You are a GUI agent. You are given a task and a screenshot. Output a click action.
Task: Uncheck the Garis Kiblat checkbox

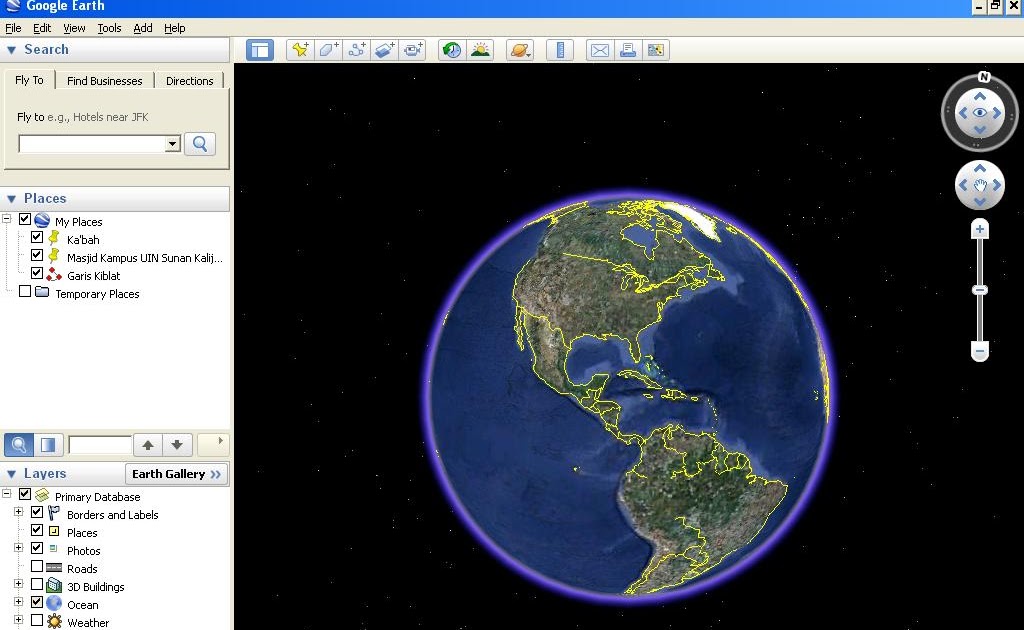coord(37,273)
